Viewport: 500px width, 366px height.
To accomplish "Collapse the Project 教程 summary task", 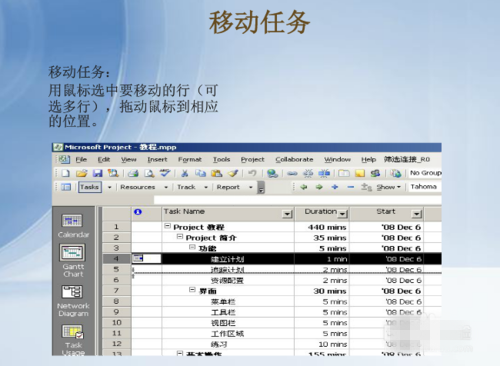I will tap(167, 226).
